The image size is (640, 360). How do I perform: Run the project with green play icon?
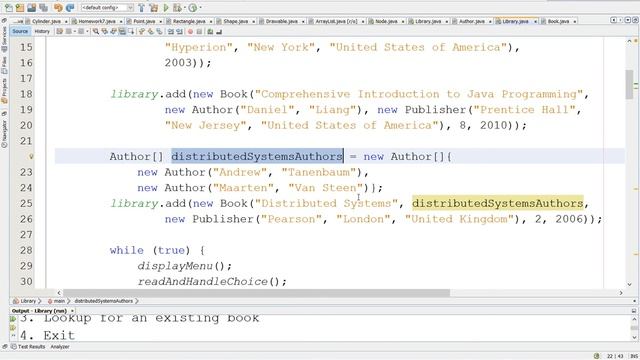[x=166, y=8]
